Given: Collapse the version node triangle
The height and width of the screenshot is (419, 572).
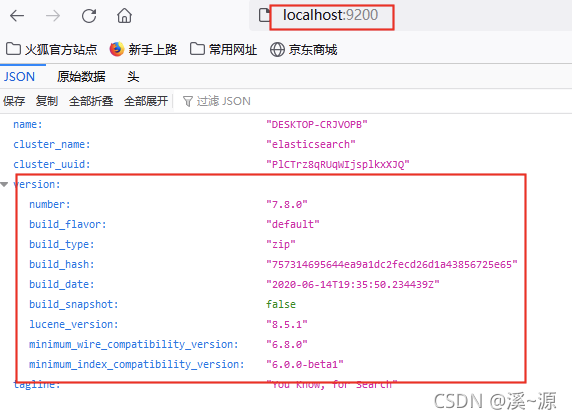Looking at the screenshot, I should (4, 185).
